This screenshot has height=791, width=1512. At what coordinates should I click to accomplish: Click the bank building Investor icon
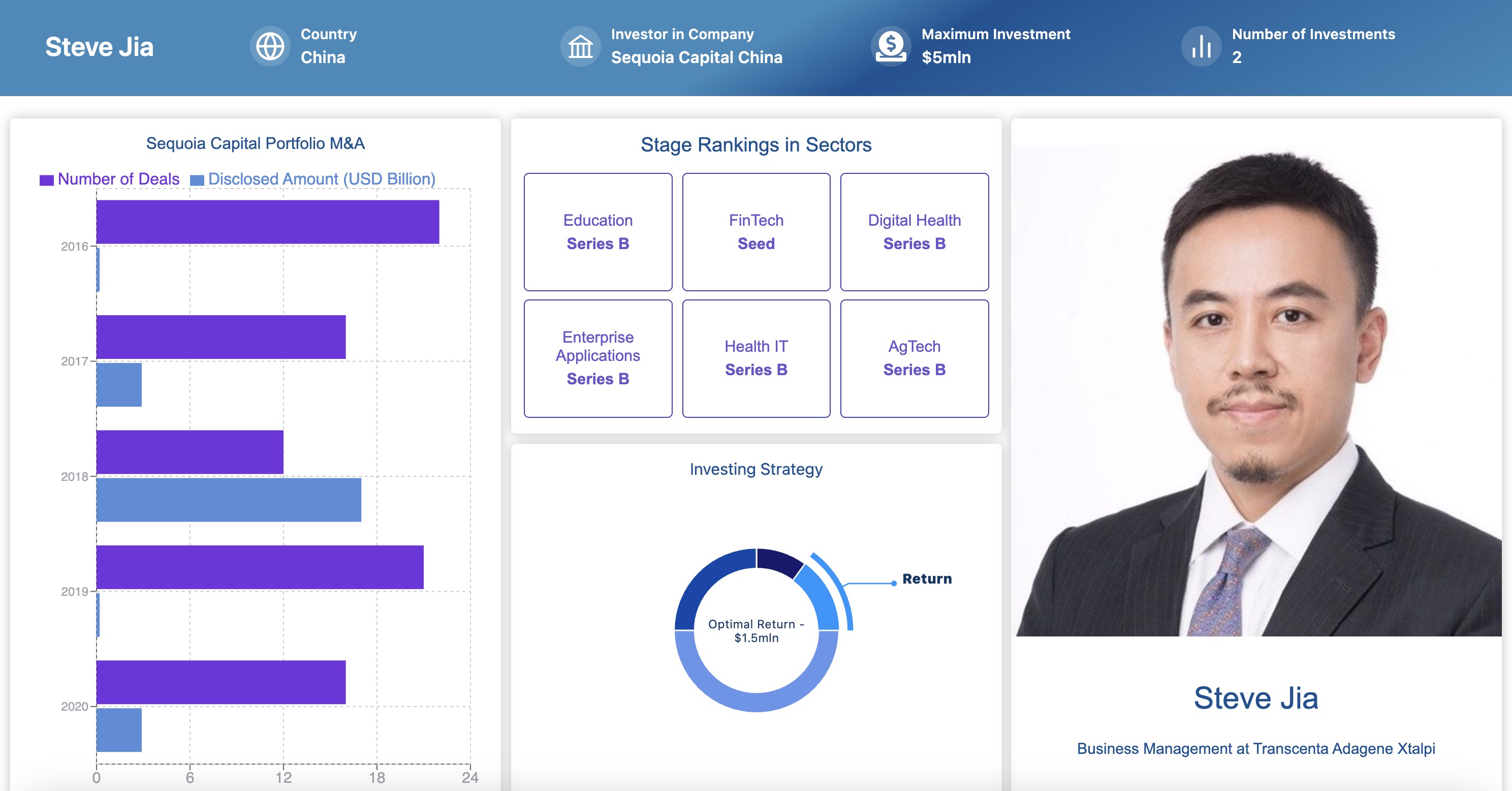click(580, 46)
